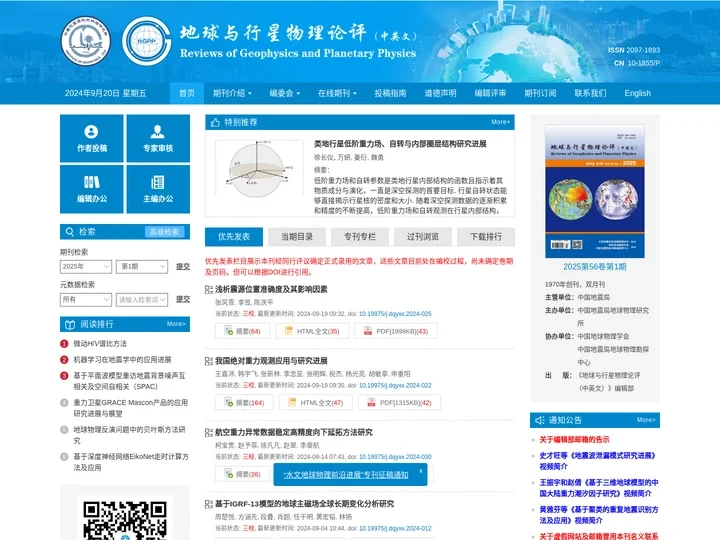Select the 下载排行 tab
Viewport: 720px width, 540px height.
[486, 237]
